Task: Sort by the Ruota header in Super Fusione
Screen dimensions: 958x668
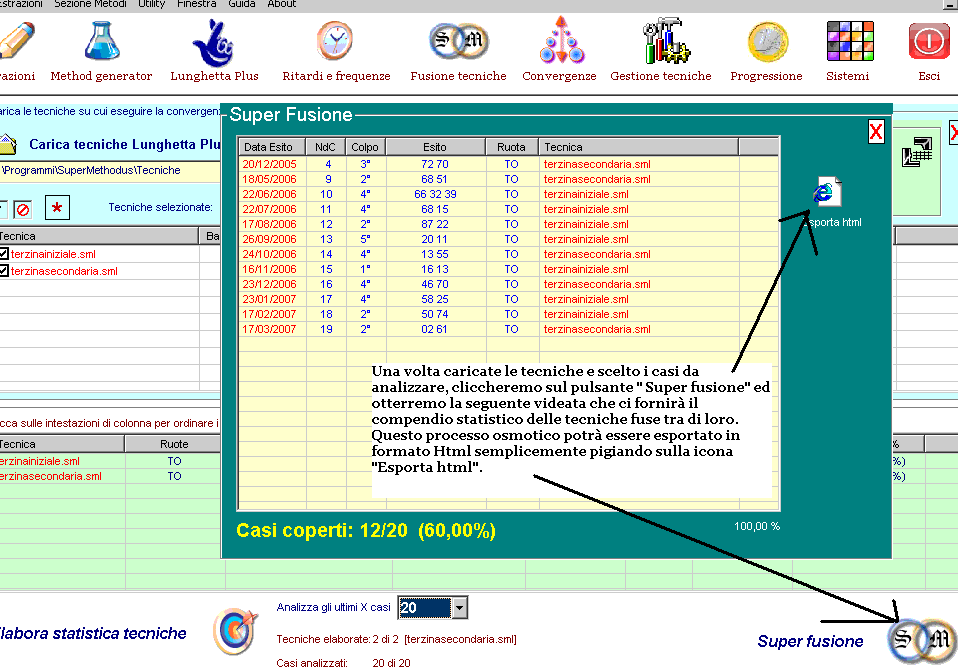Action: click(511, 147)
